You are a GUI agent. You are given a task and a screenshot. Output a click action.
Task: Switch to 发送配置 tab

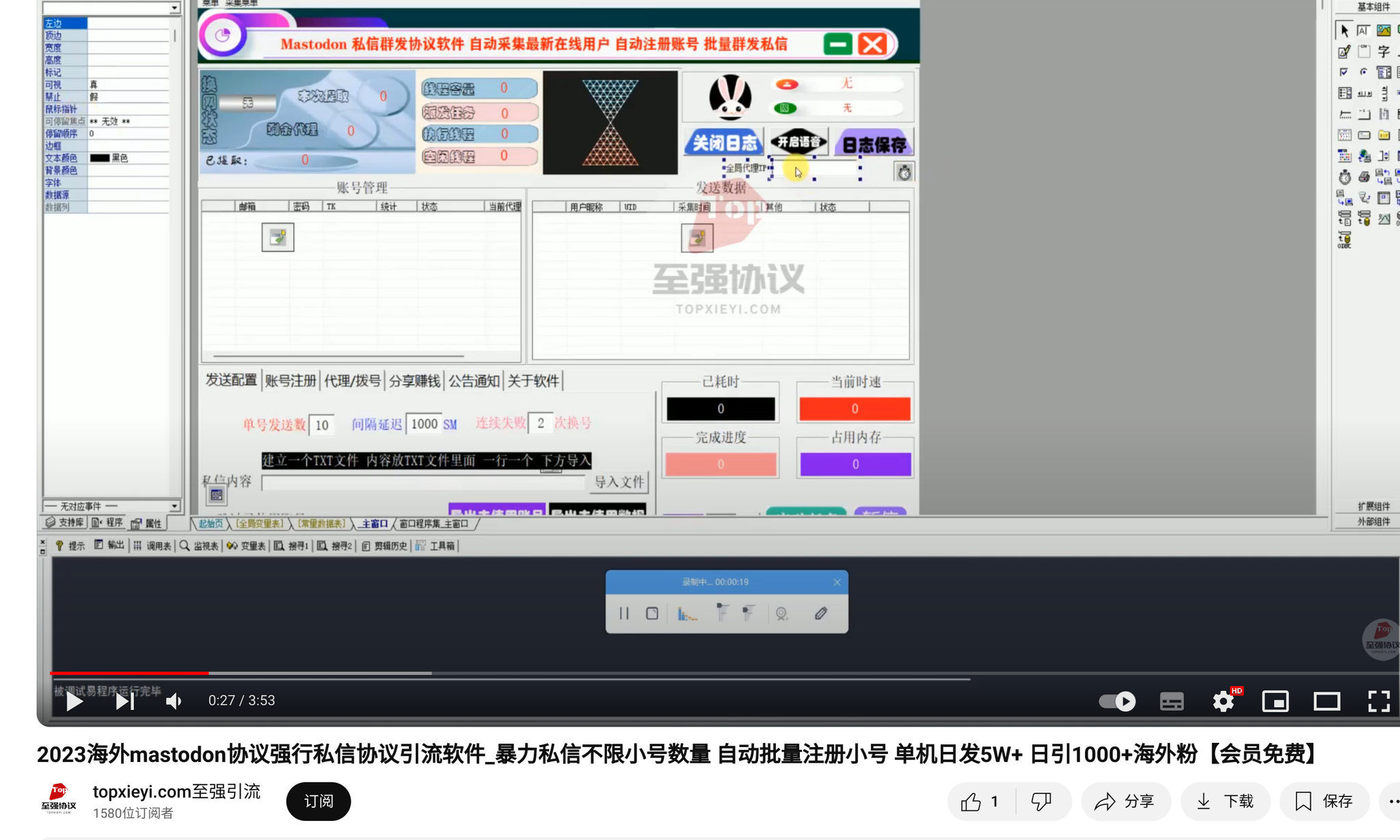coord(231,380)
